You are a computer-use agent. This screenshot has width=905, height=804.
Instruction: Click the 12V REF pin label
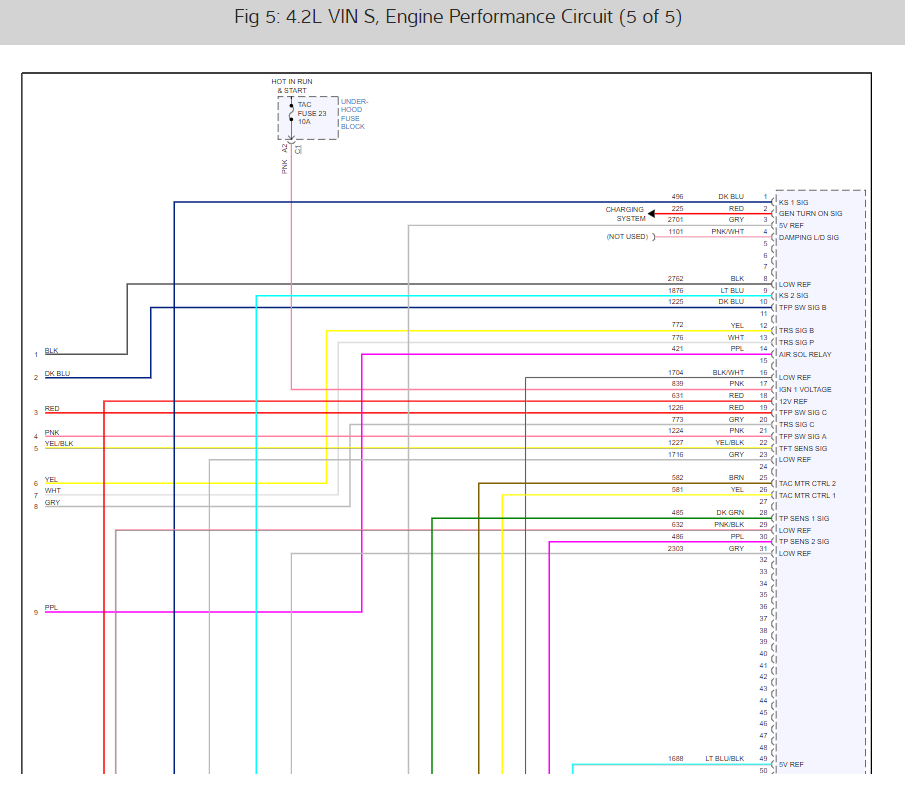[x=793, y=402]
